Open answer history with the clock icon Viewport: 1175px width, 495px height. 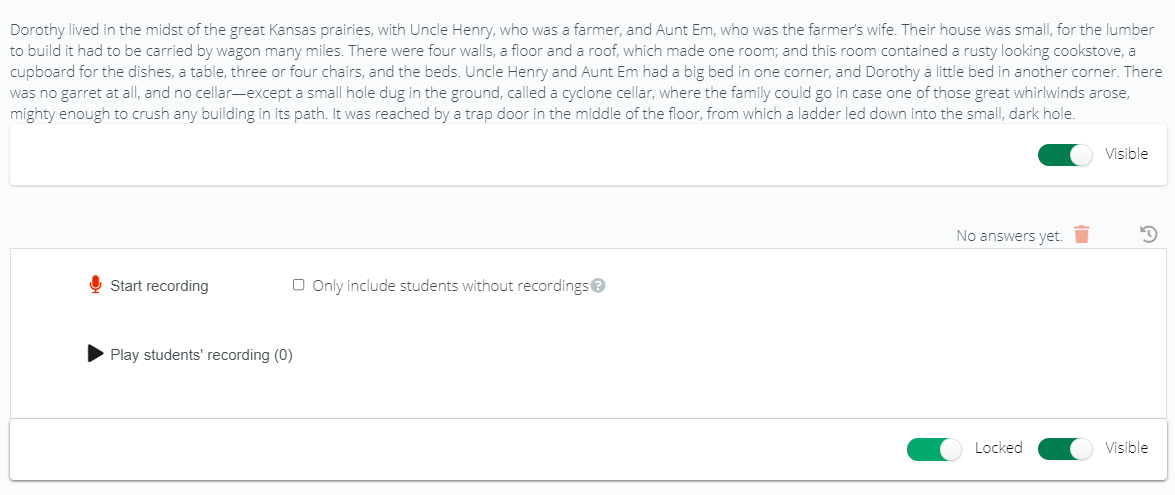[1148, 234]
